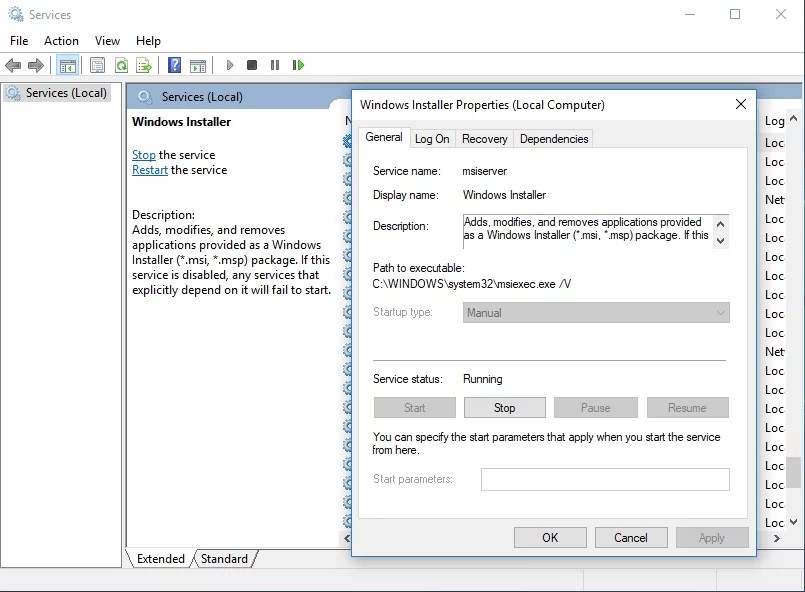Click the Services (Local) header magnifier icon
The width and height of the screenshot is (805, 592).
tap(145, 97)
